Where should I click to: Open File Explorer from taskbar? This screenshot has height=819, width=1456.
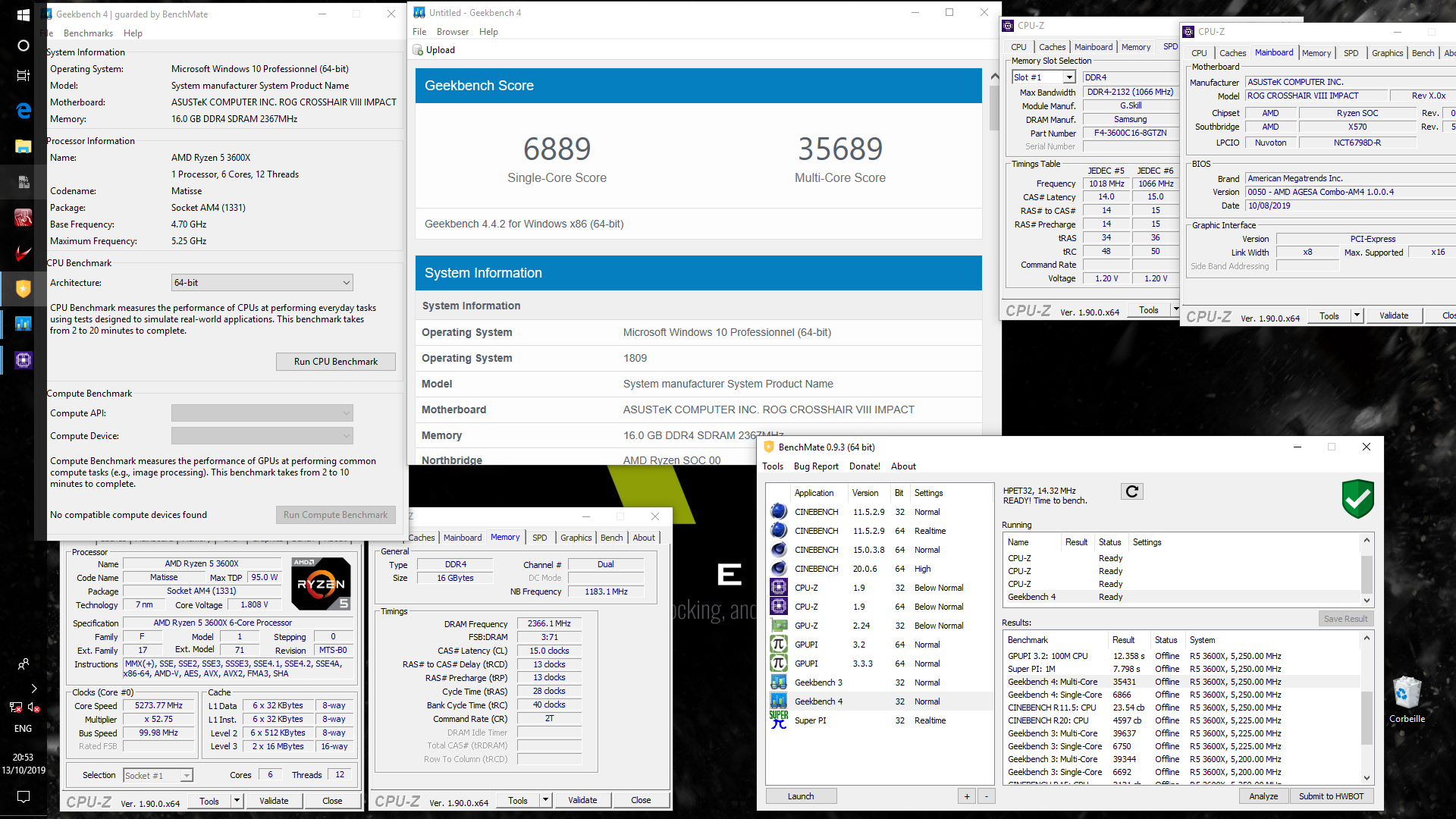pos(23,146)
